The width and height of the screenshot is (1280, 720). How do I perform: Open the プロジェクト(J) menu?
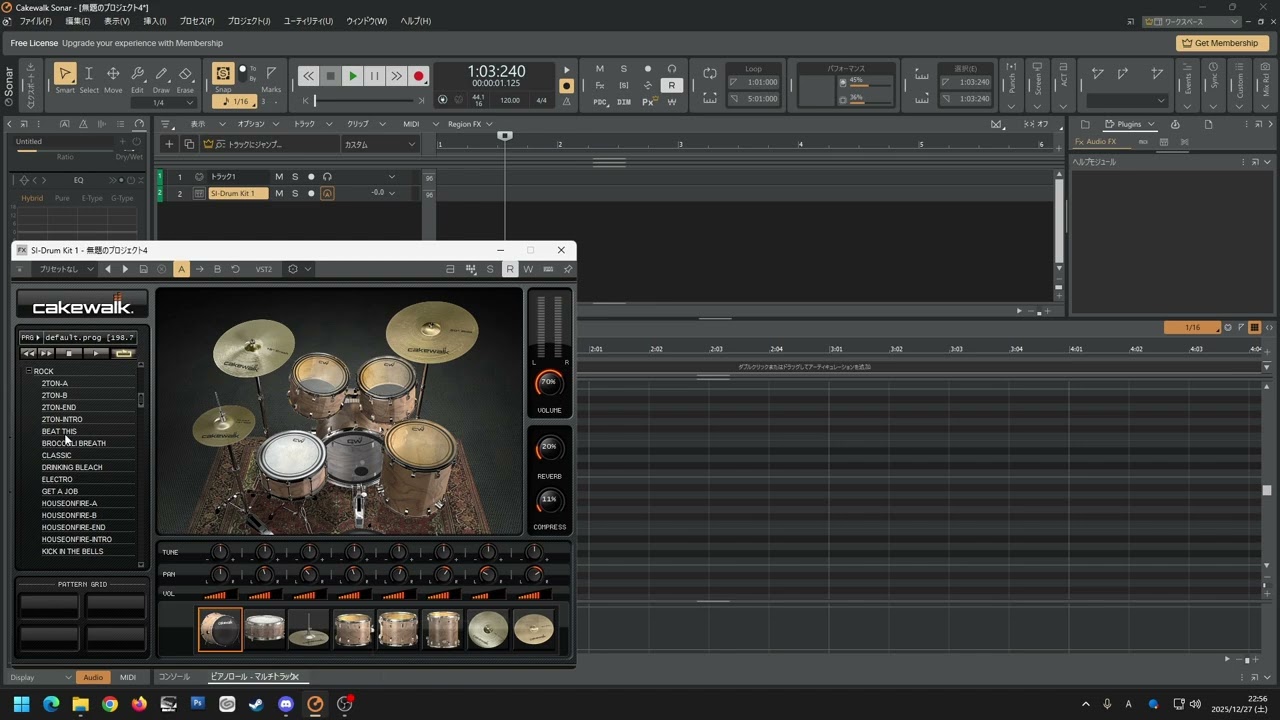[x=248, y=21]
